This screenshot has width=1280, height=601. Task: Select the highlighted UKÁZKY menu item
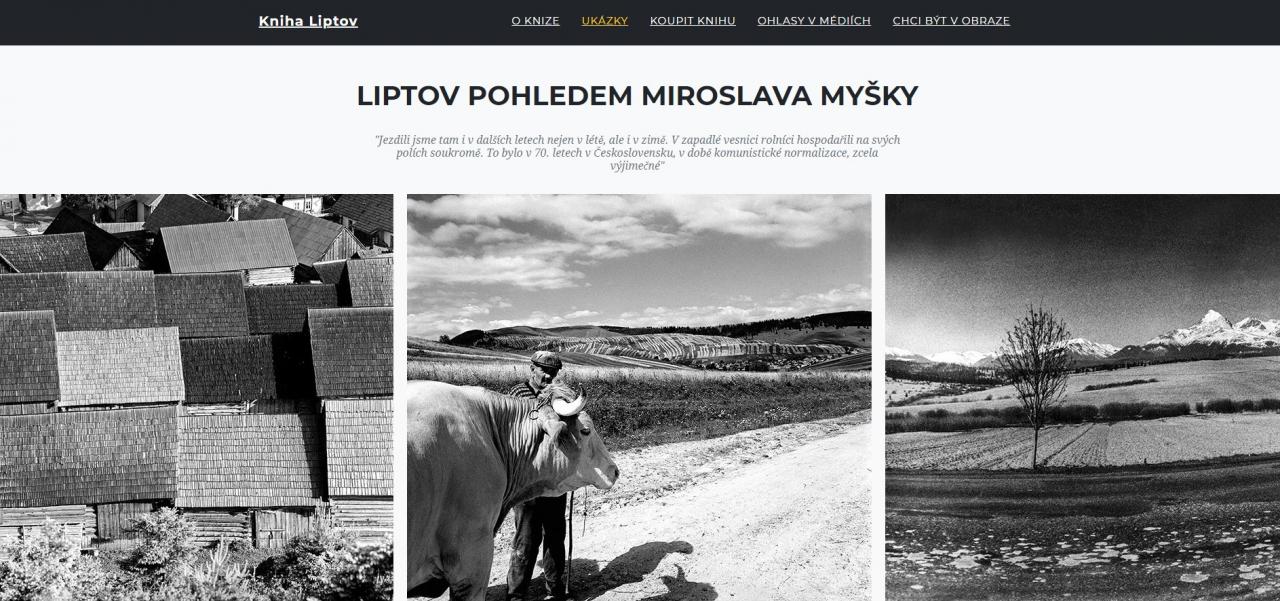605,20
